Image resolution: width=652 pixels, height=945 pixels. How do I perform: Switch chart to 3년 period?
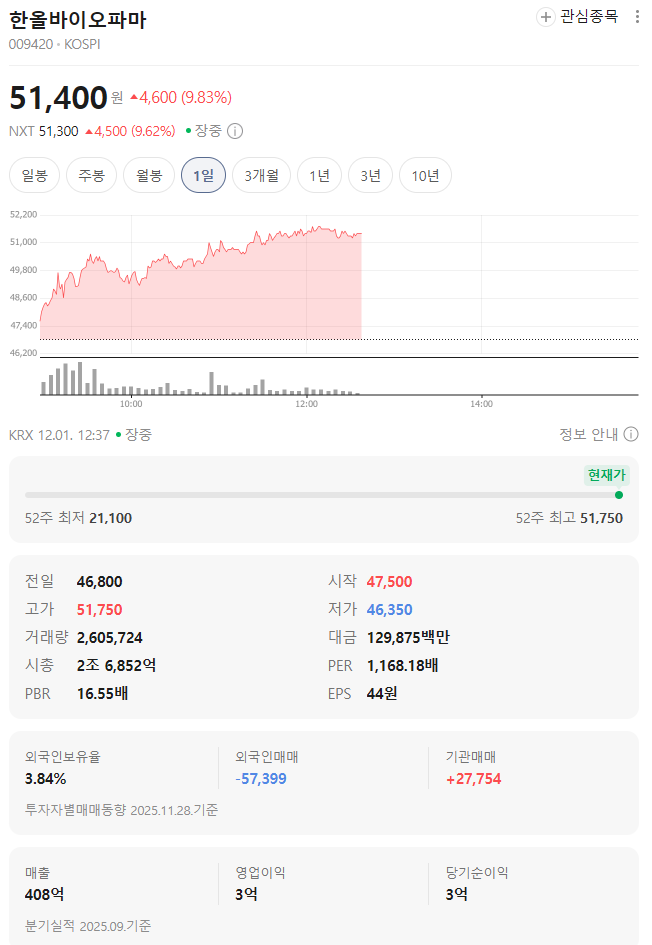point(371,175)
